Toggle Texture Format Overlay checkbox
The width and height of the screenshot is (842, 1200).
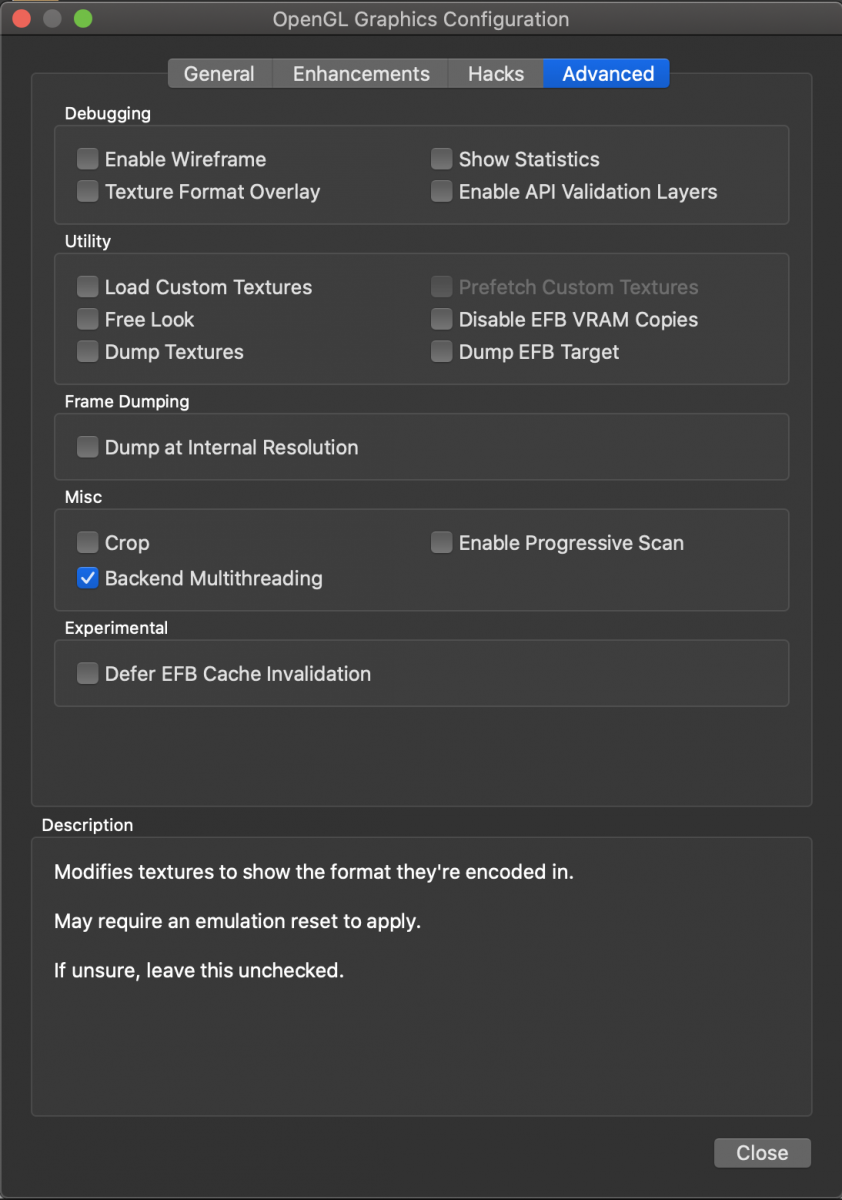tap(88, 192)
